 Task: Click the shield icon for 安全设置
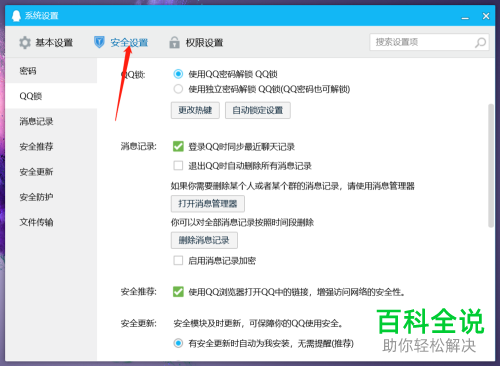tap(99, 42)
